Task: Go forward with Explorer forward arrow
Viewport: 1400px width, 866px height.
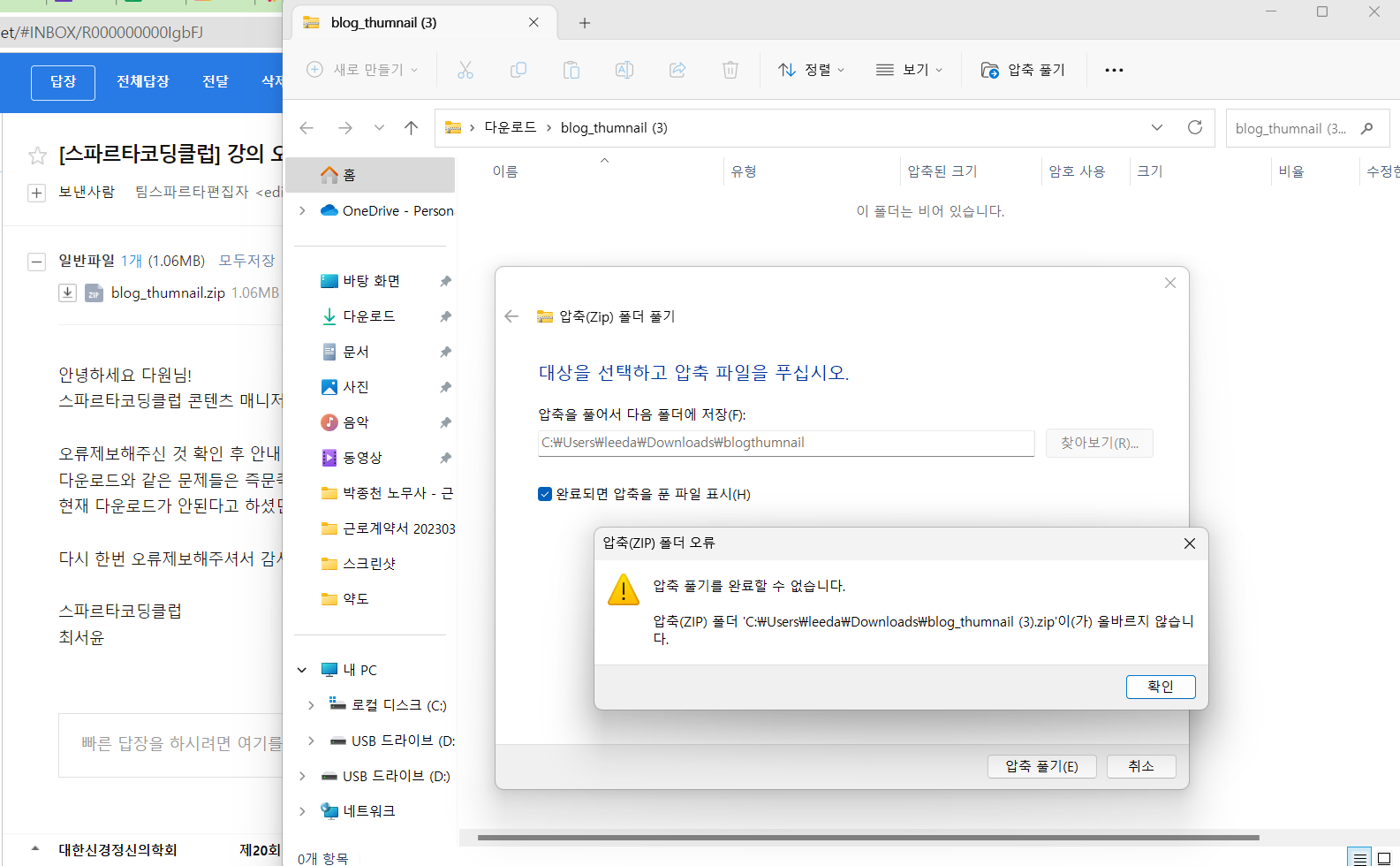Action: tap(345, 128)
